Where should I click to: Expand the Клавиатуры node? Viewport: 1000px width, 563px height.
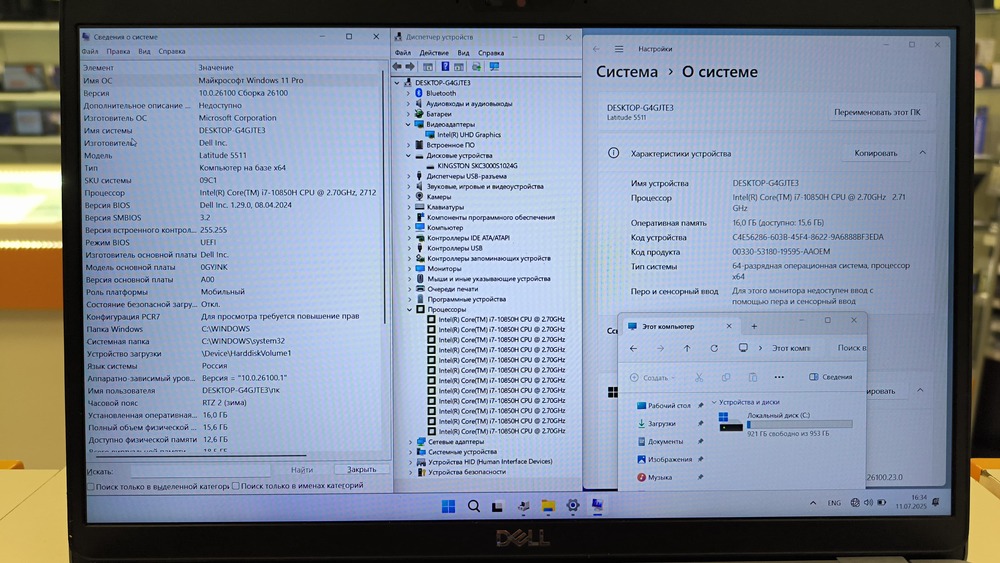click(409, 207)
